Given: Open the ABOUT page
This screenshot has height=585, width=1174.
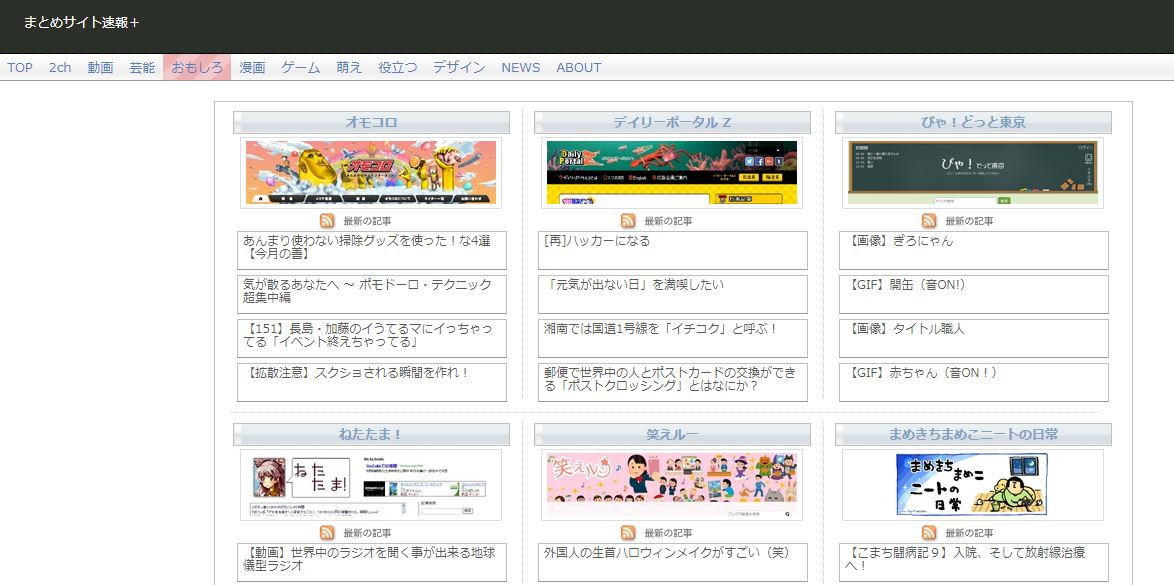Looking at the screenshot, I should pos(579,67).
